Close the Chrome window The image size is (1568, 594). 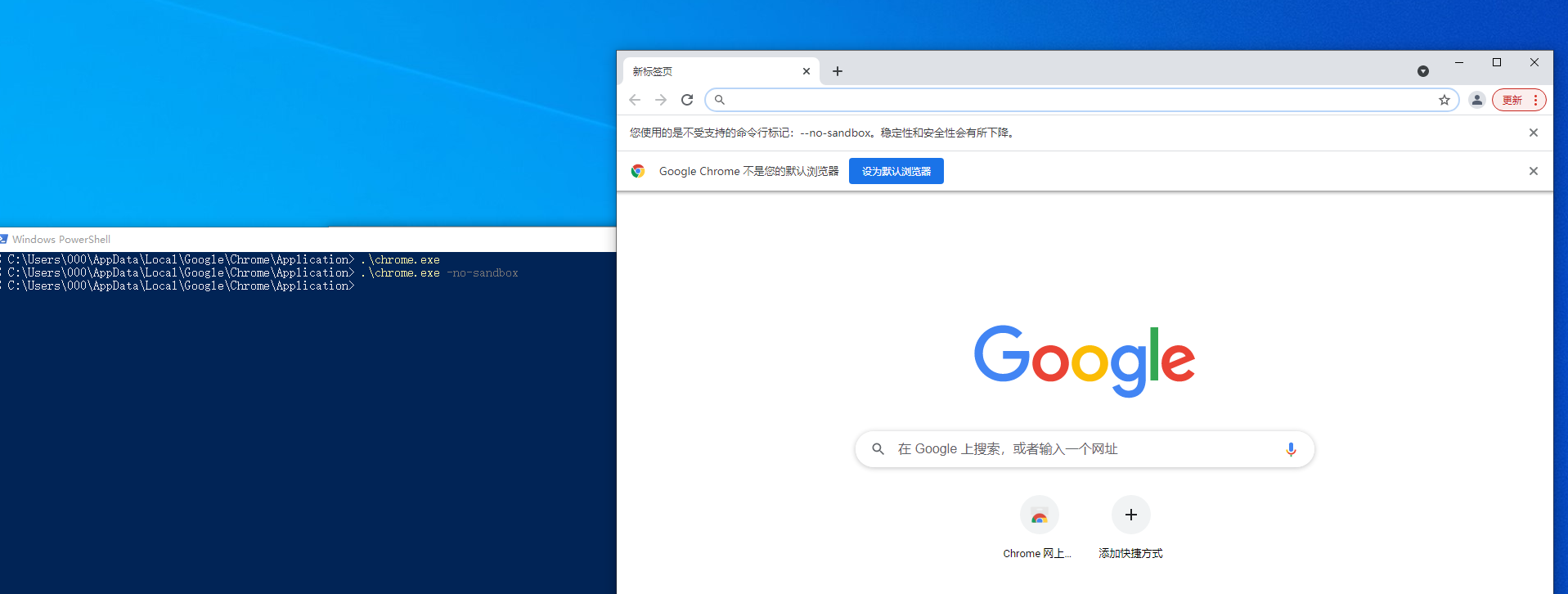click(x=1534, y=62)
